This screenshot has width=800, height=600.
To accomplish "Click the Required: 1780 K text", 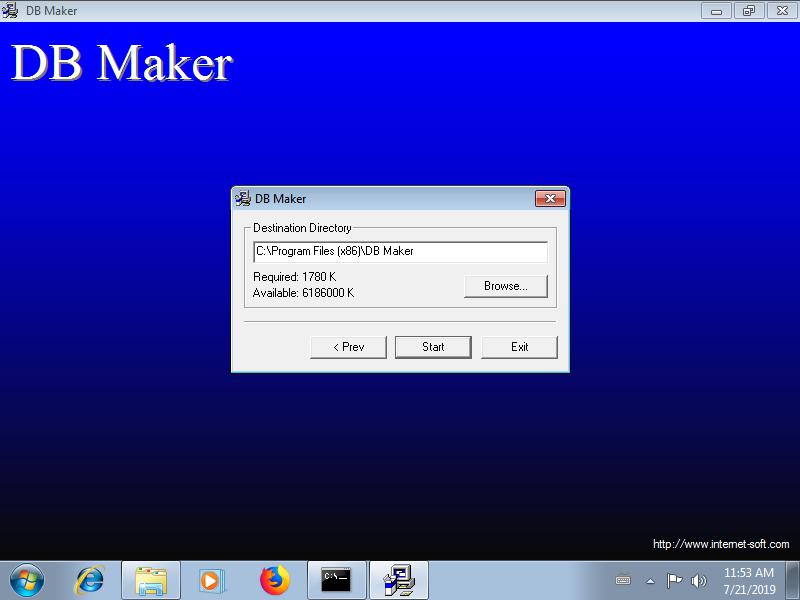I will (294, 277).
